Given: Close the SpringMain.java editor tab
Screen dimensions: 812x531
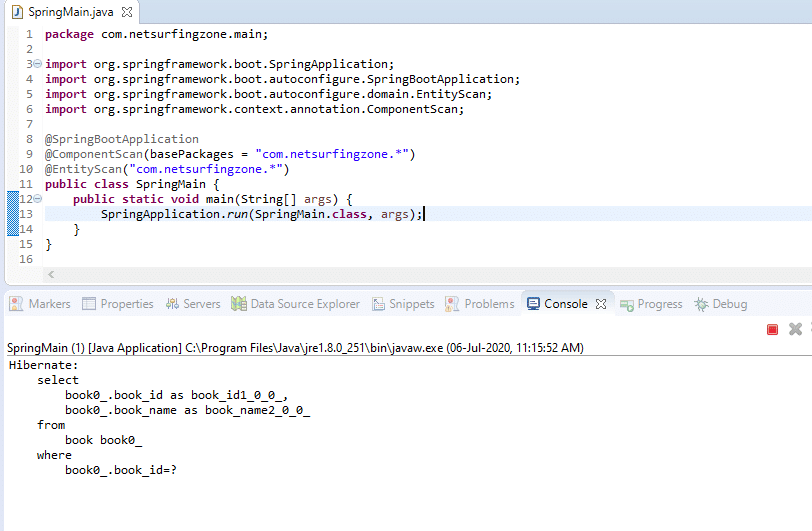Looking at the screenshot, I should pyautogui.click(x=127, y=12).
